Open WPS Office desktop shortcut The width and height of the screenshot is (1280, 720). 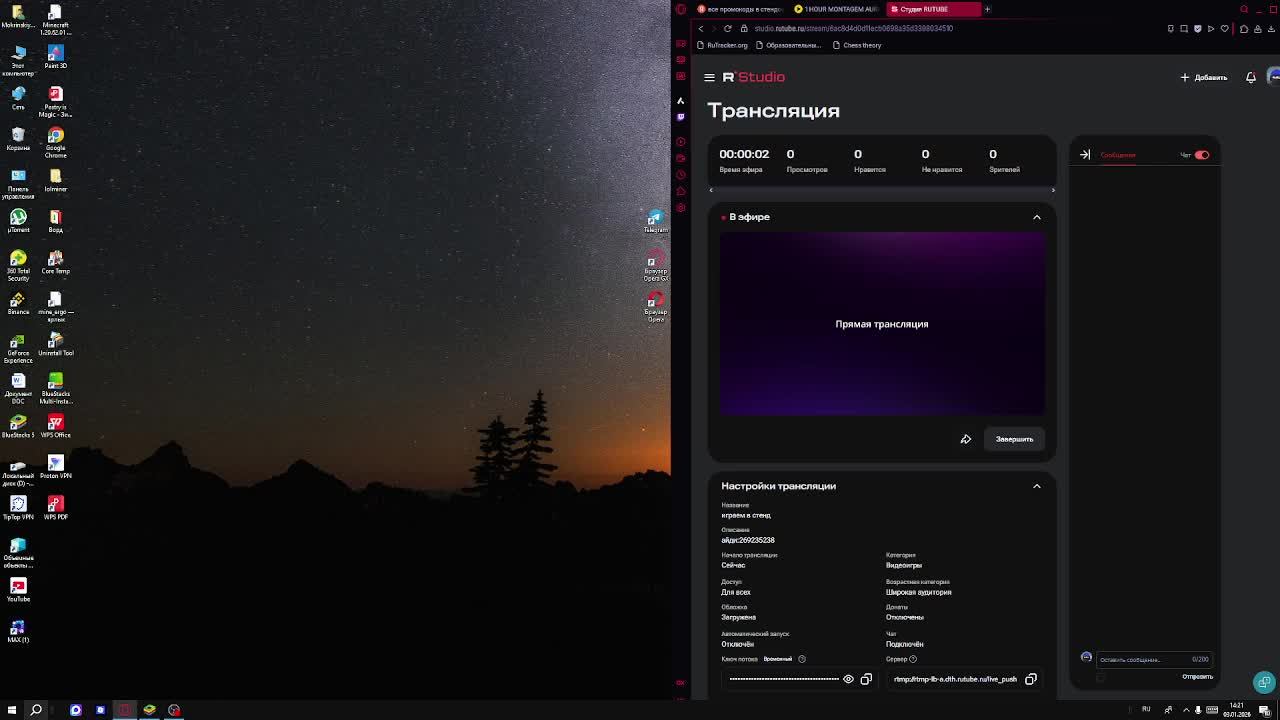pyautogui.click(x=56, y=426)
